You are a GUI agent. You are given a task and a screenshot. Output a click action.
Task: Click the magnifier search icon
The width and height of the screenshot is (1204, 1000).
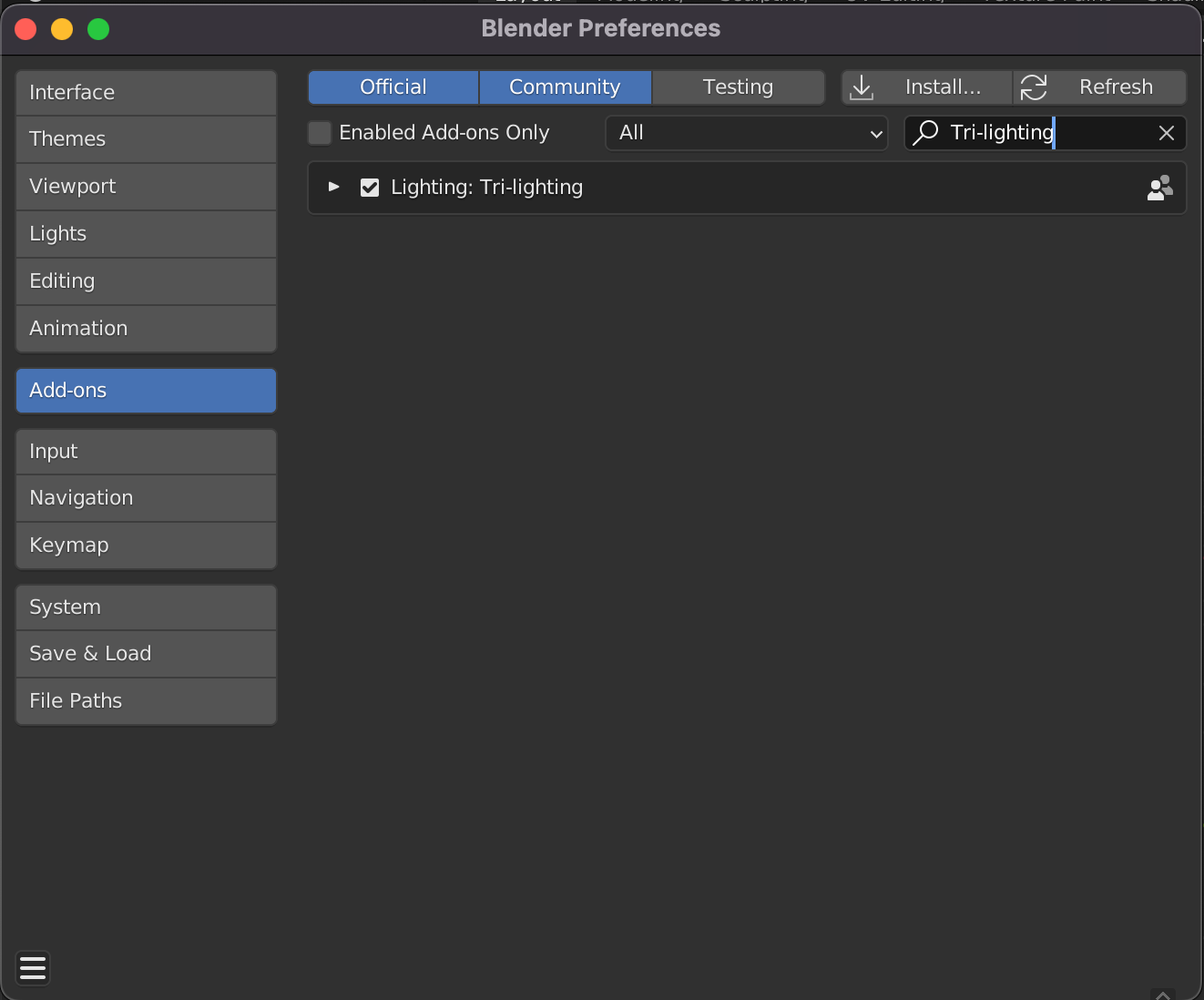[925, 133]
